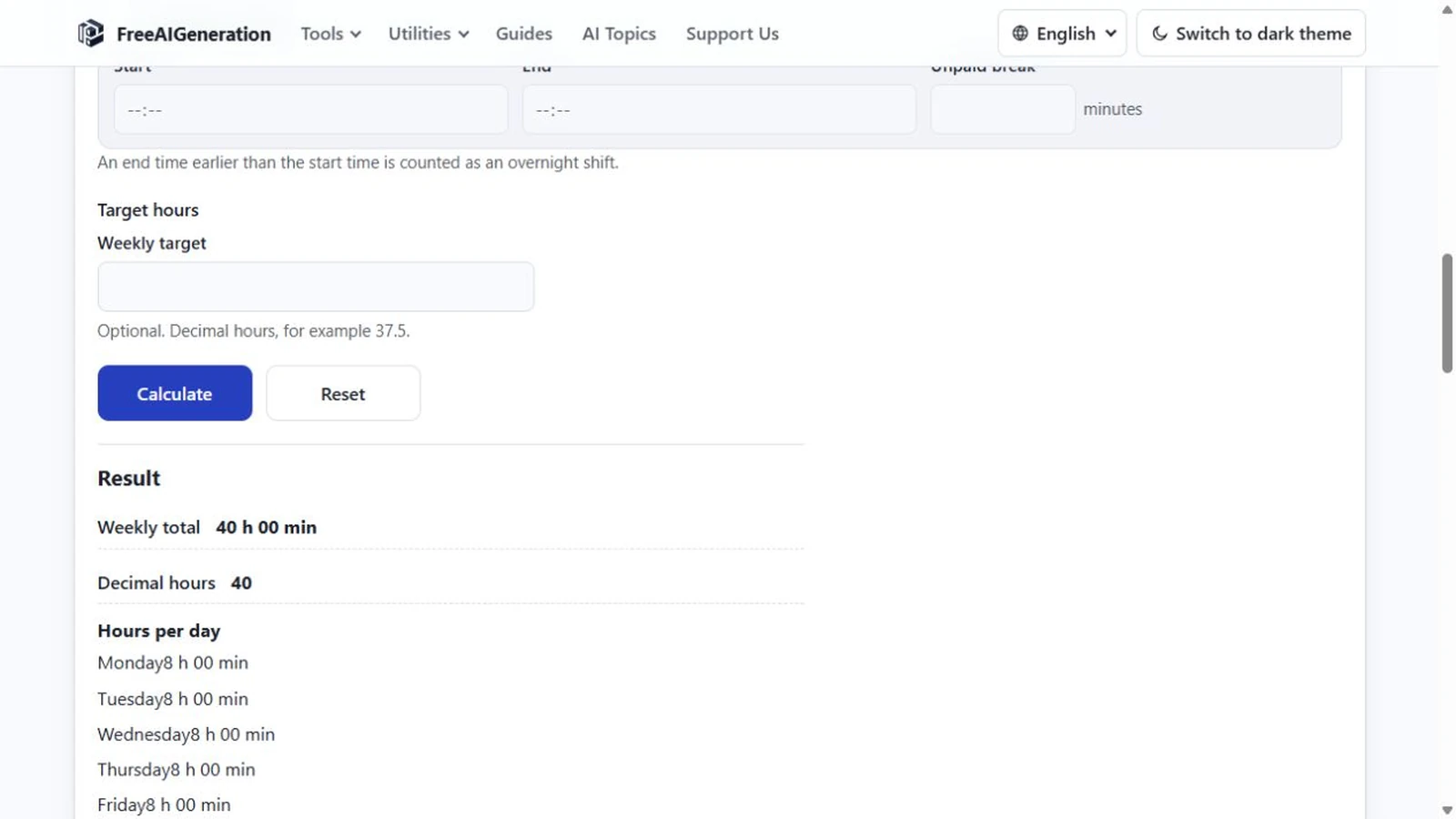Click the FreeAIGeneration cube logo icon
1456x819 pixels.
click(90, 34)
